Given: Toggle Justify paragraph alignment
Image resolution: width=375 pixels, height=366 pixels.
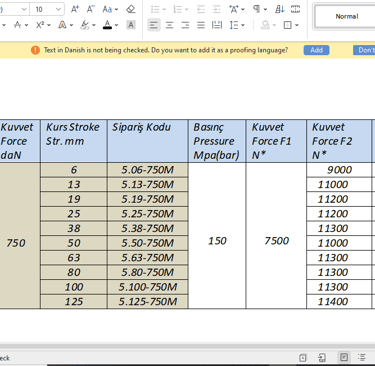Looking at the screenshot, I should (201, 25).
